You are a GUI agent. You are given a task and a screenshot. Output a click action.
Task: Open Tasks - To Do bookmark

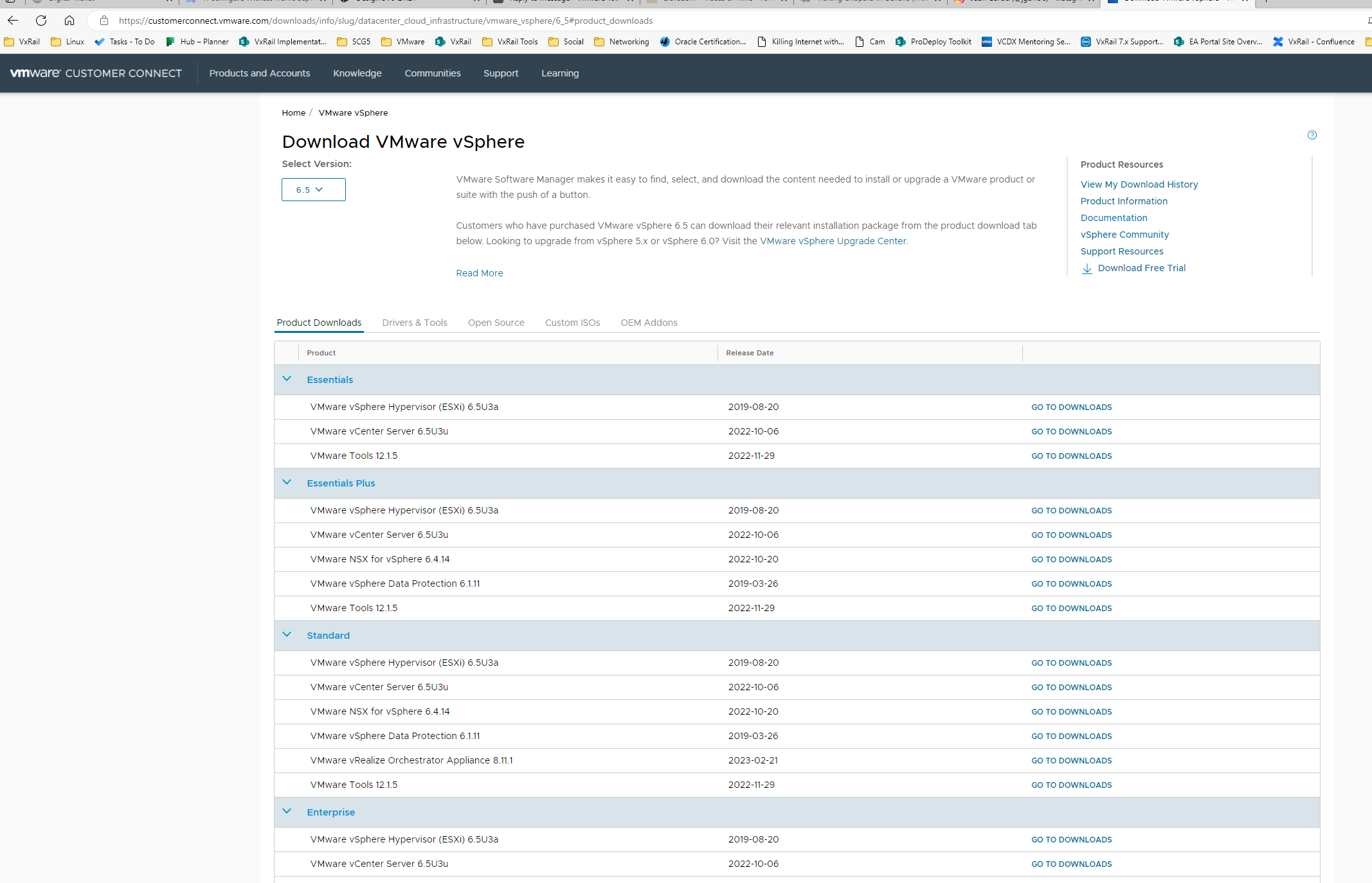(125, 42)
